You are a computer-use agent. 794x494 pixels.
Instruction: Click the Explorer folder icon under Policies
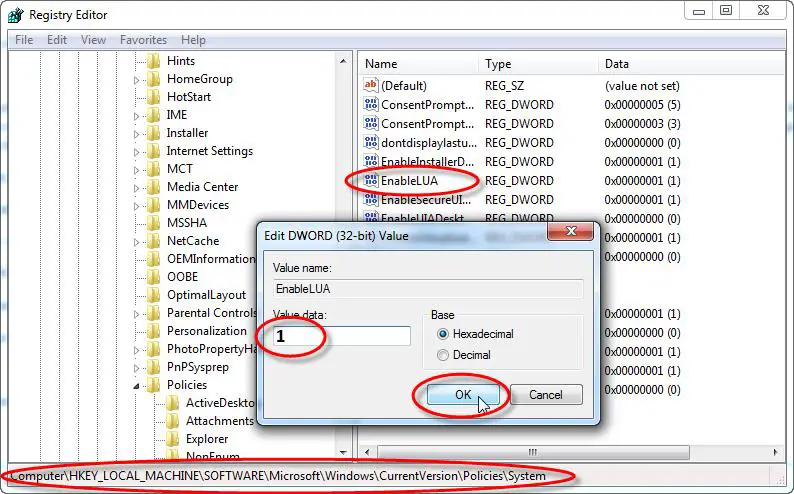pos(173,439)
